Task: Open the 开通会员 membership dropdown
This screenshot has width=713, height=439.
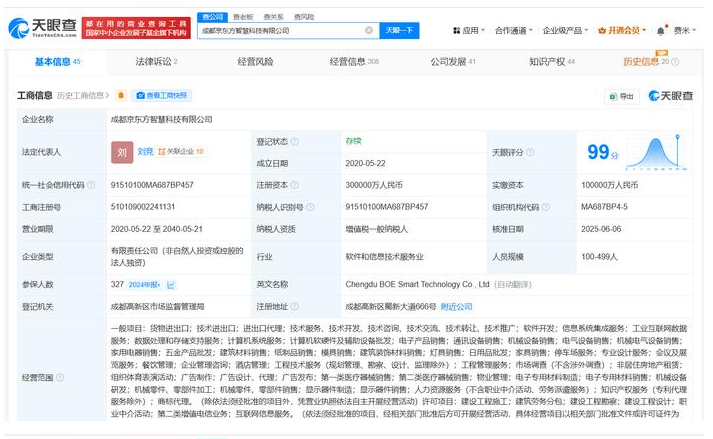Action: tap(622, 30)
